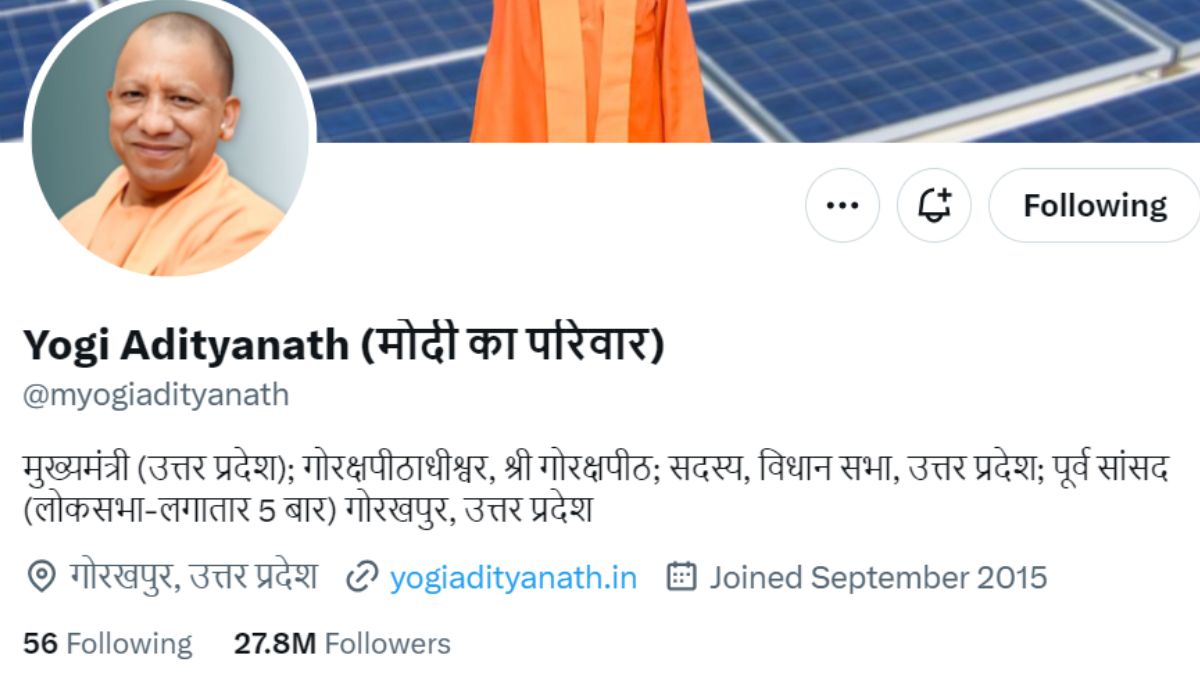Open the yogiadityanath.in website link
This screenshot has width=1200, height=675.
[x=513, y=577]
